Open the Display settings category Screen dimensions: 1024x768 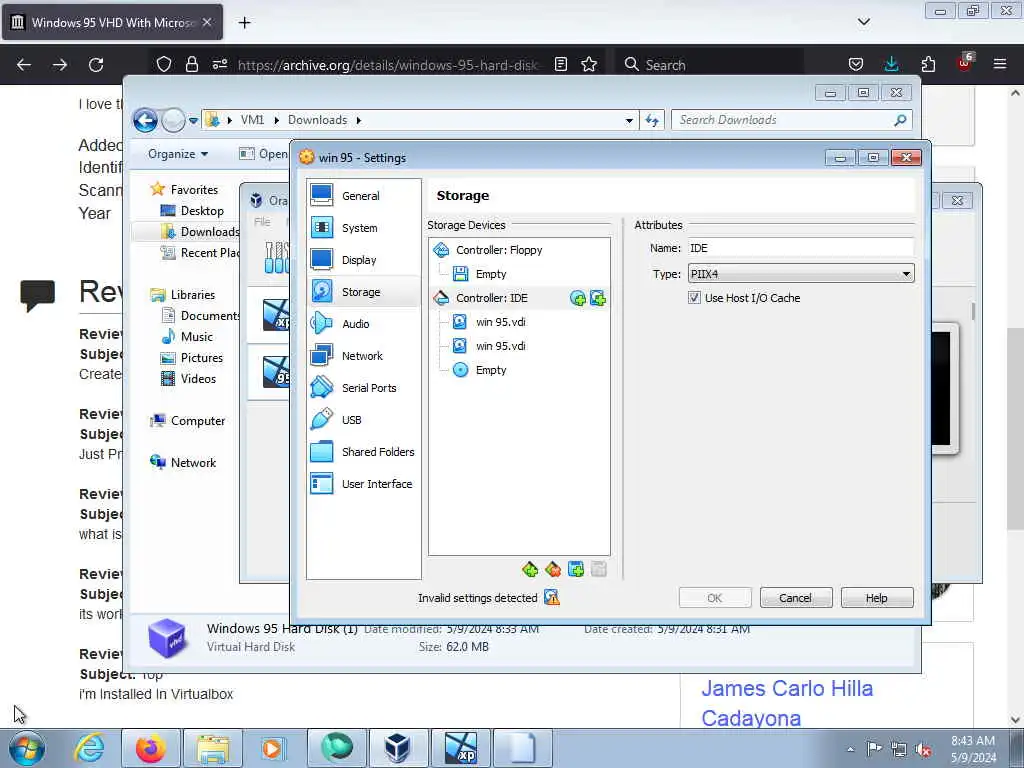[x=364, y=259]
